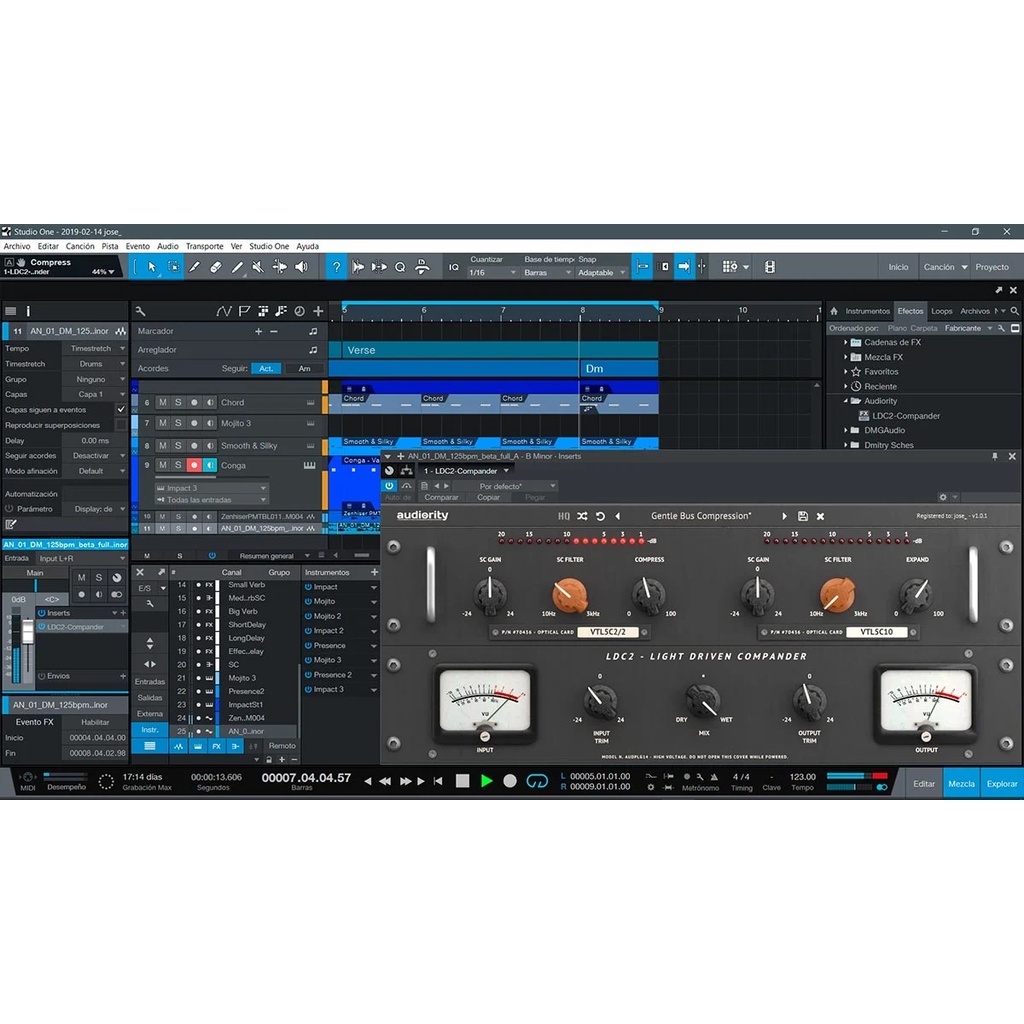The image size is (1024, 1024).
Task: Open the Canción menu in menu bar
Action: tap(80, 246)
